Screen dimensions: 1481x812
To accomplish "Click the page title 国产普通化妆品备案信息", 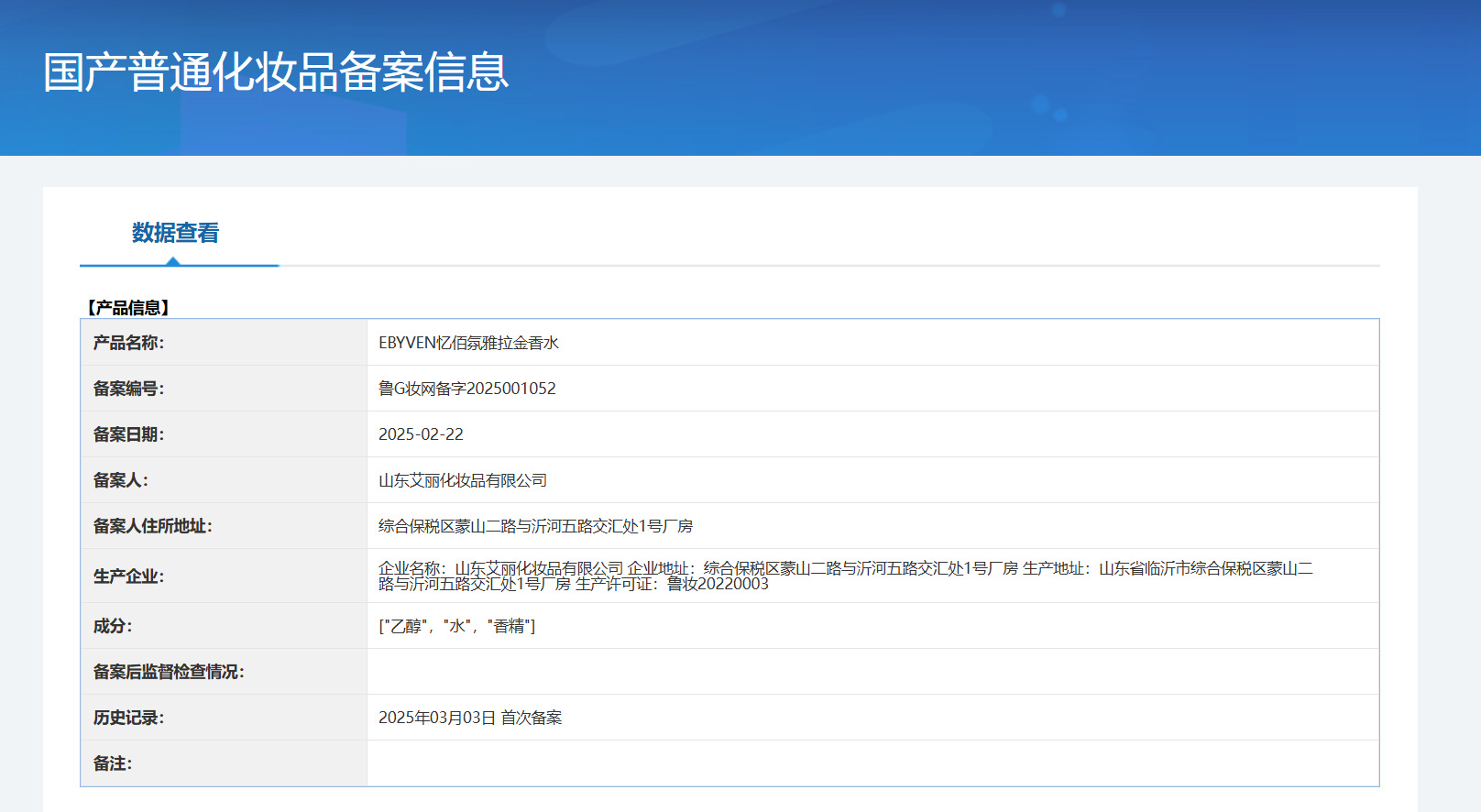I will [276, 72].
